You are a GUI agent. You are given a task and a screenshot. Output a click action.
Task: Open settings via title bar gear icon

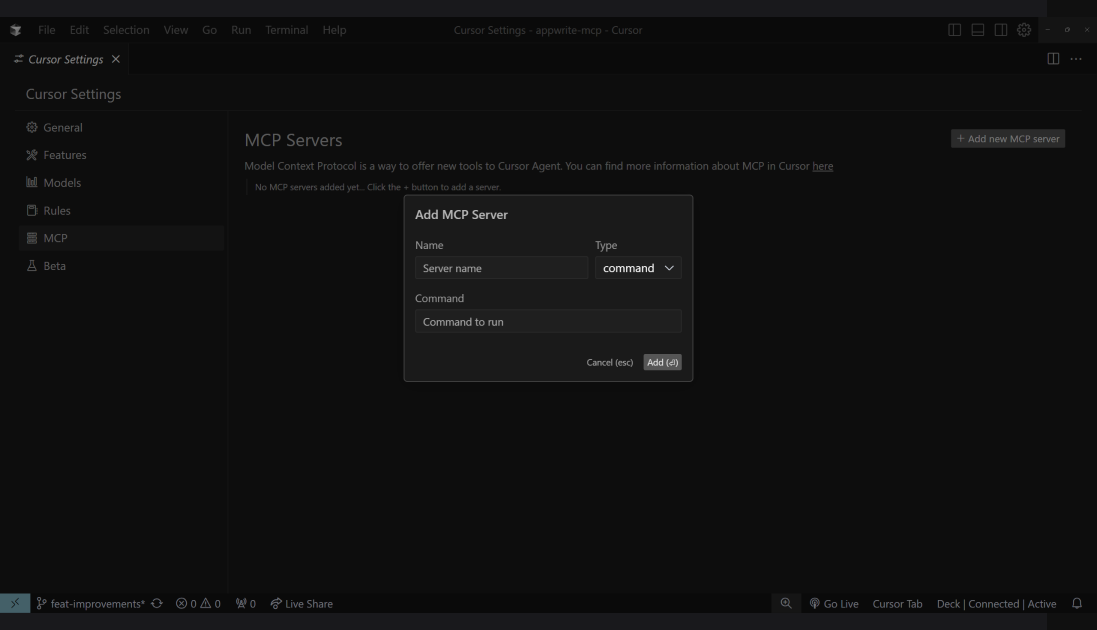[x=1024, y=30]
